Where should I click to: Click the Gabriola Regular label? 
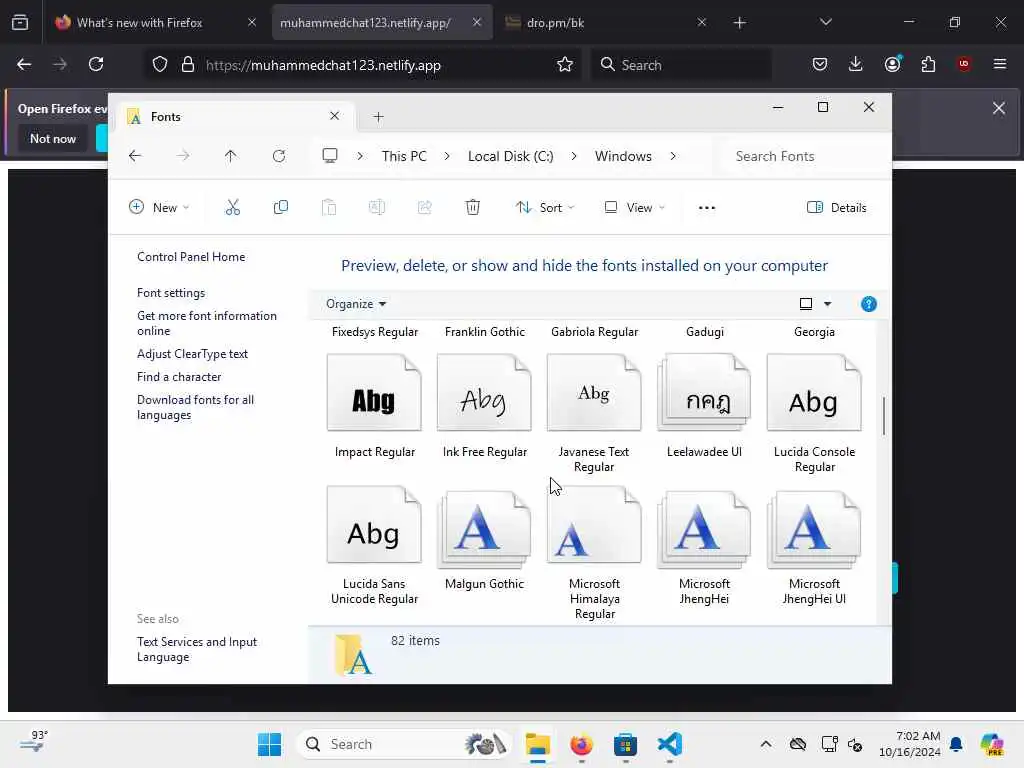pos(594,332)
